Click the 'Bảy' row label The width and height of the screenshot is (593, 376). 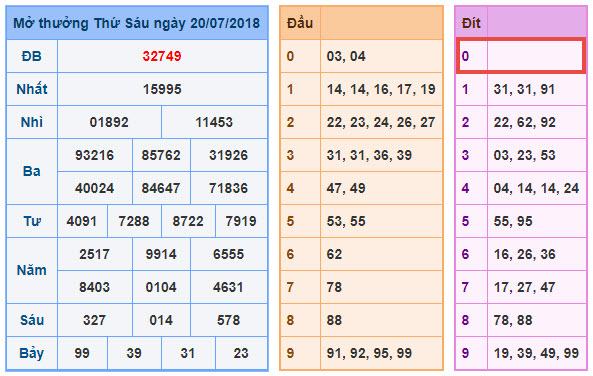[32, 353]
